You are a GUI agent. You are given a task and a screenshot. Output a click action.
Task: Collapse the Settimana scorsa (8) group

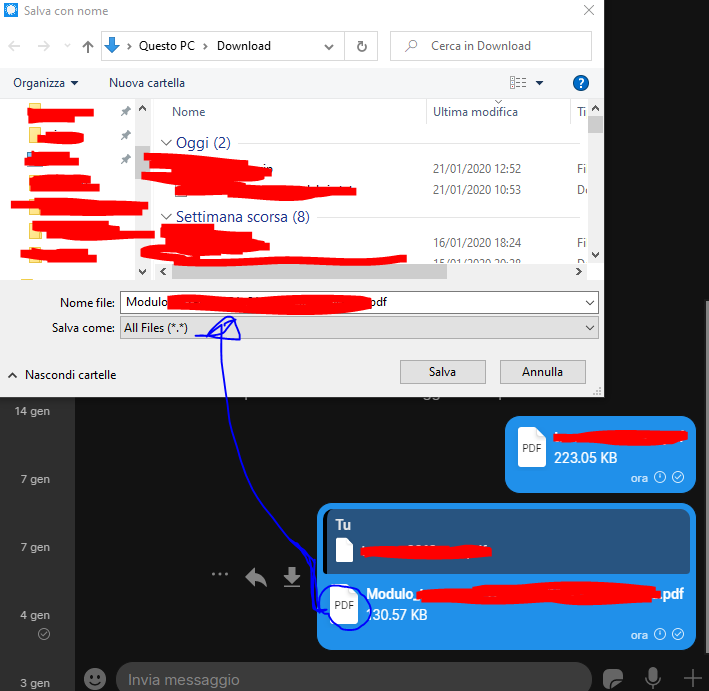click(x=166, y=217)
